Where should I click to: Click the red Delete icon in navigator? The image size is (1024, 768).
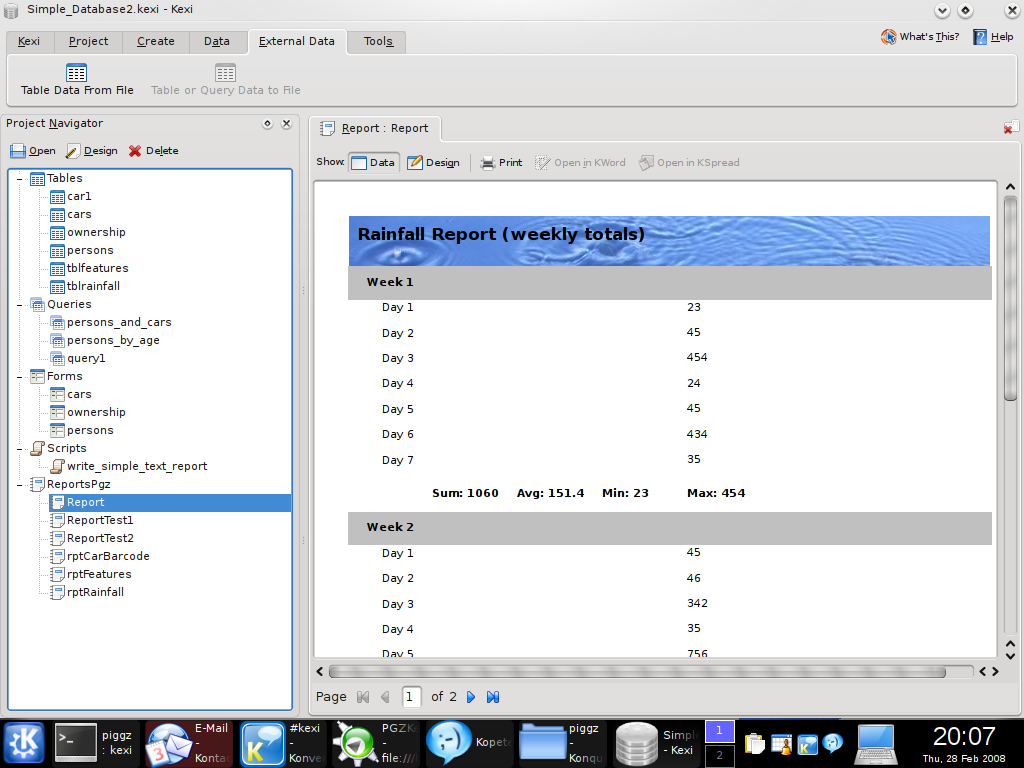click(x=135, y=151)
